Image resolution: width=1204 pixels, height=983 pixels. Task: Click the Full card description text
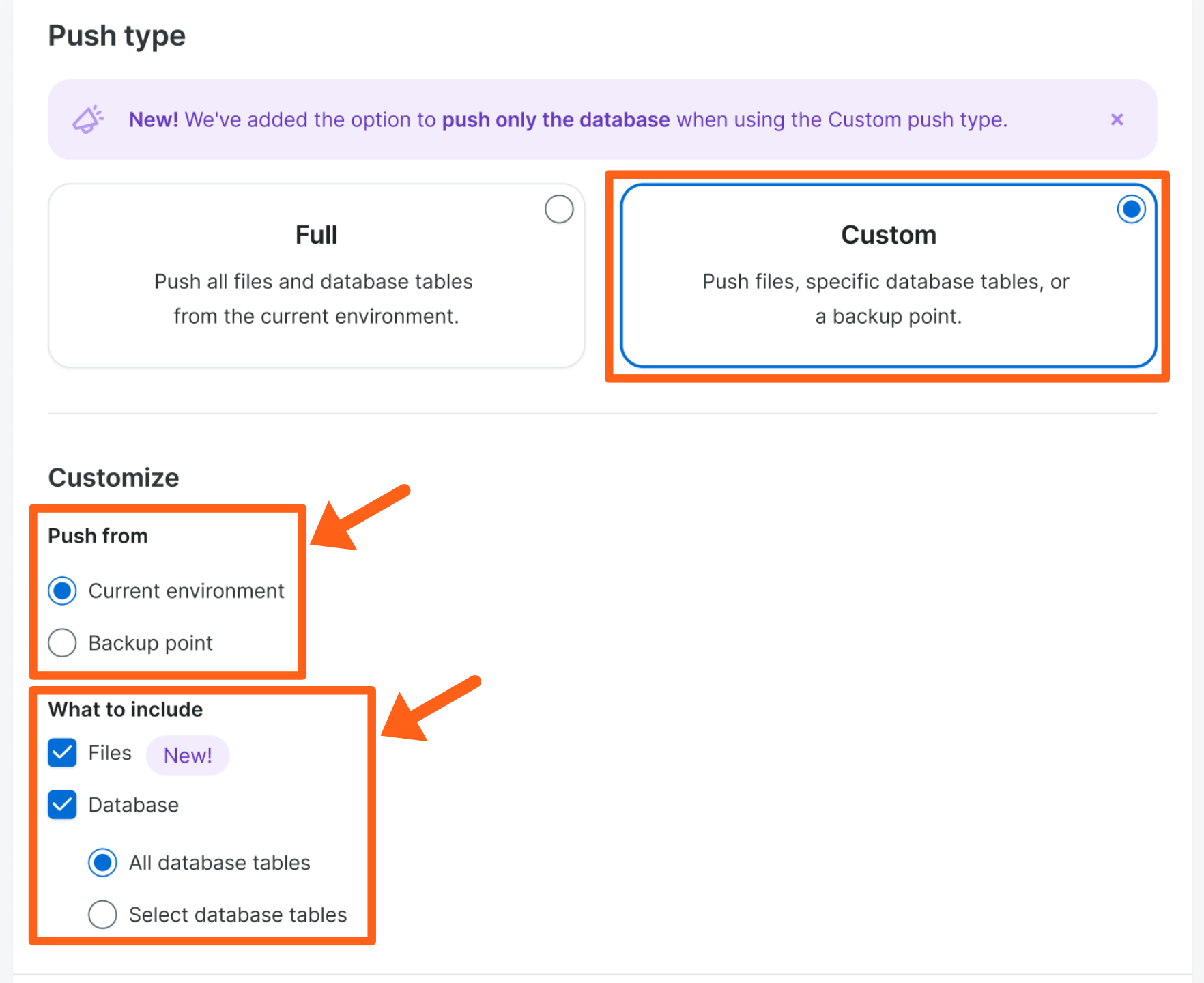pyautogui.click(x=314, y=299)
